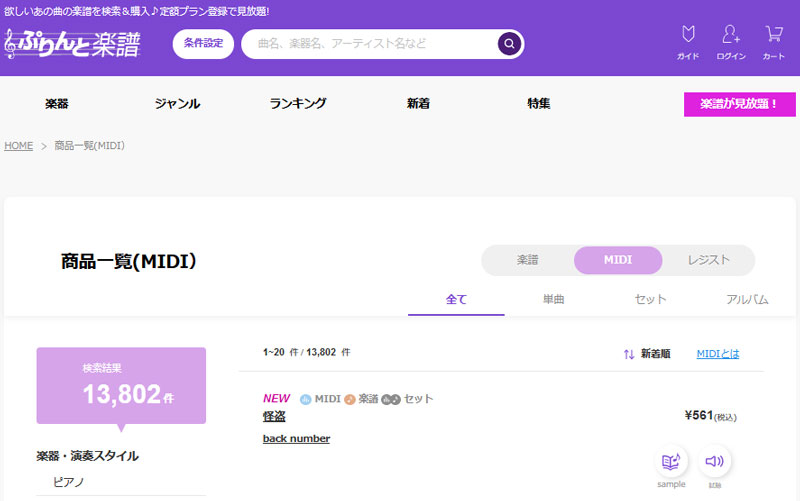800x501 pixels.
Task: Open the 楽器 navigation menu
Action: [x=57, y=104]
